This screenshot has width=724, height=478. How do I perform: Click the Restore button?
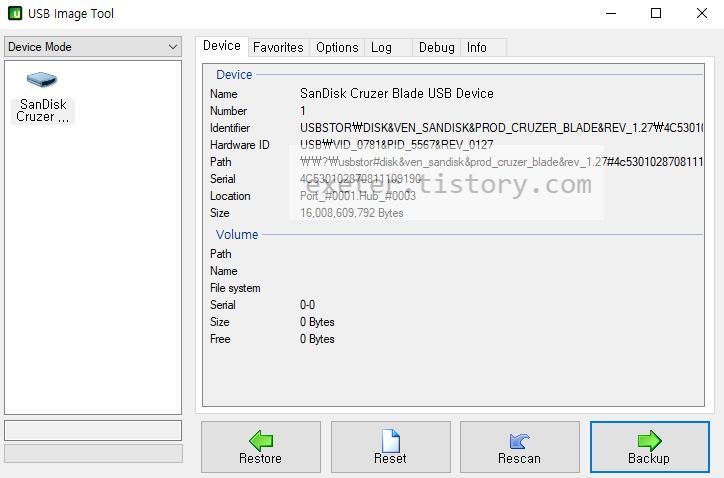(261, 447)
